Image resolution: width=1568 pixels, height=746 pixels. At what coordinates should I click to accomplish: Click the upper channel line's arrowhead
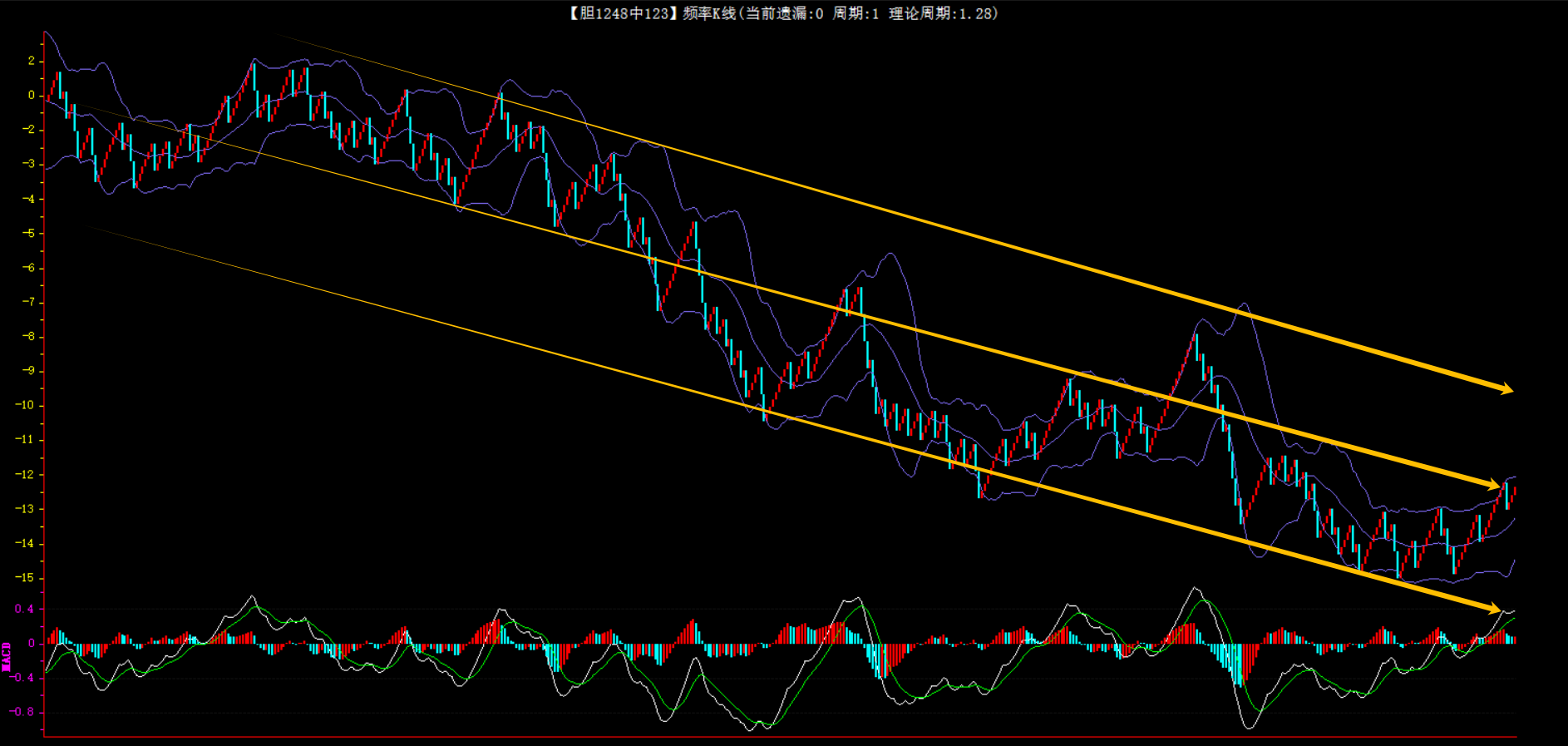[1506, 388]
